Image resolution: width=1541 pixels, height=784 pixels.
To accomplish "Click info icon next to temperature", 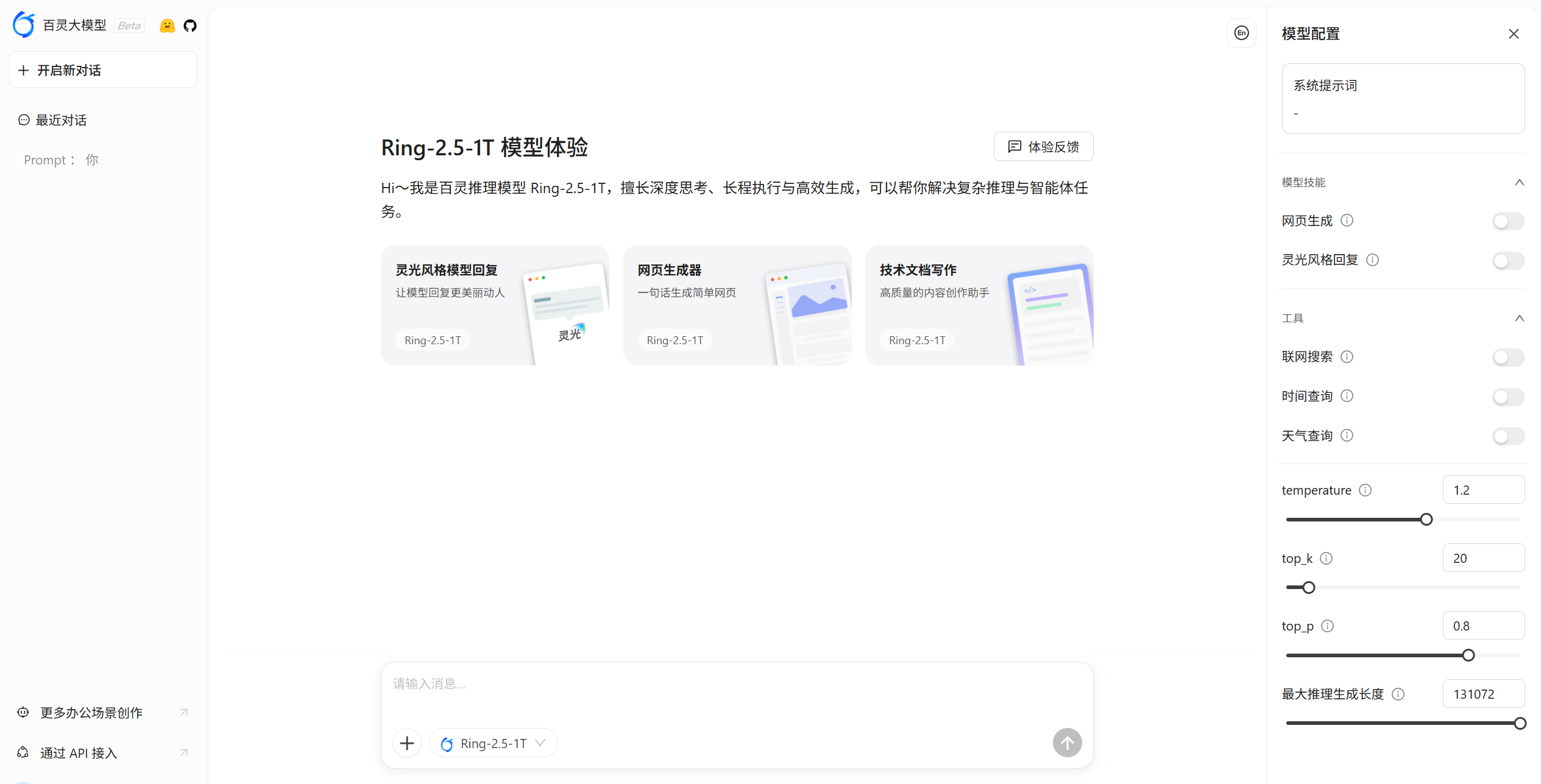I will point(1366,490).
